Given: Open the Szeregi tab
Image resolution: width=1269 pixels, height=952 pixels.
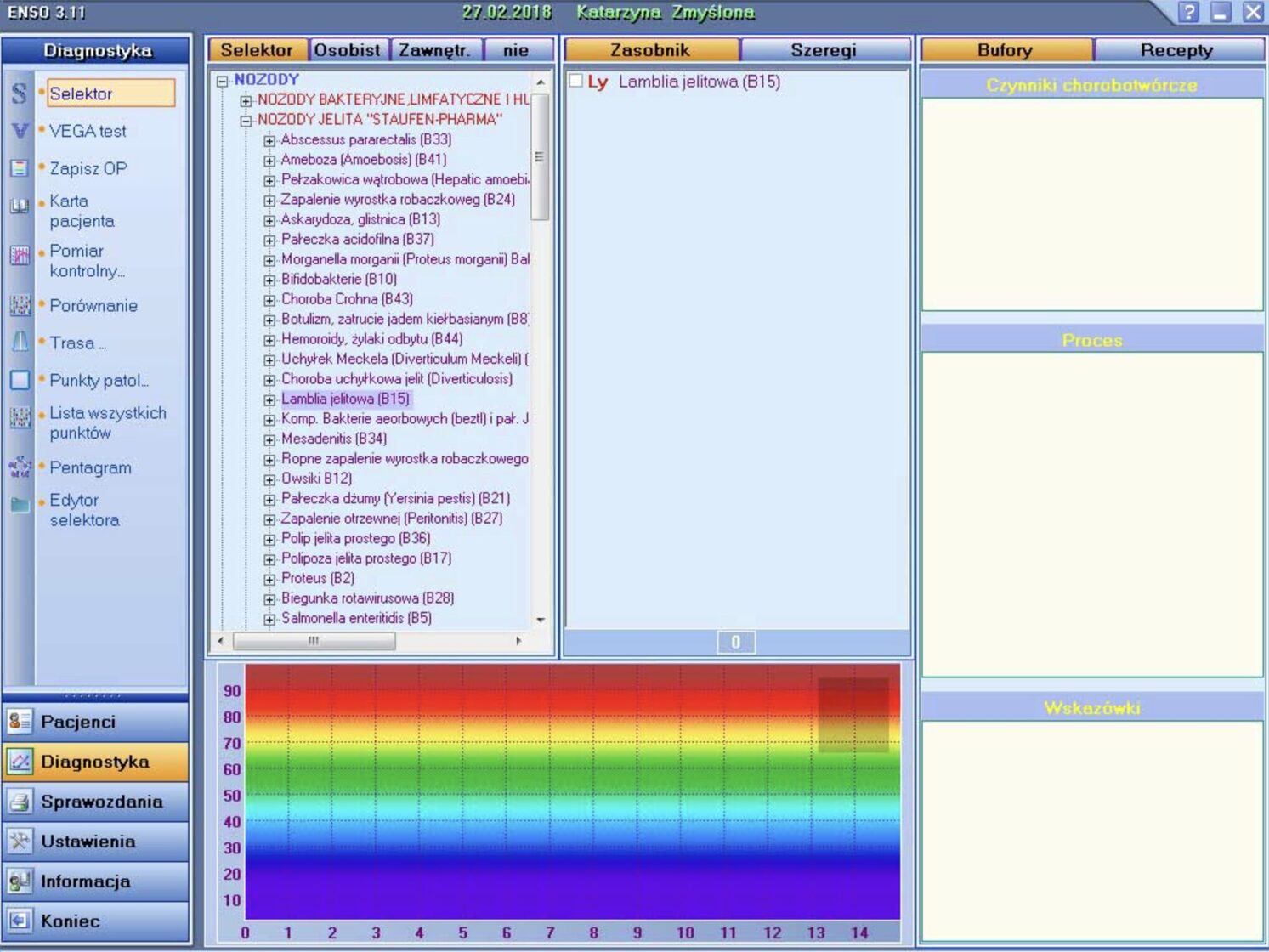Looking at the screenshot, I should (x=824, y=50).
